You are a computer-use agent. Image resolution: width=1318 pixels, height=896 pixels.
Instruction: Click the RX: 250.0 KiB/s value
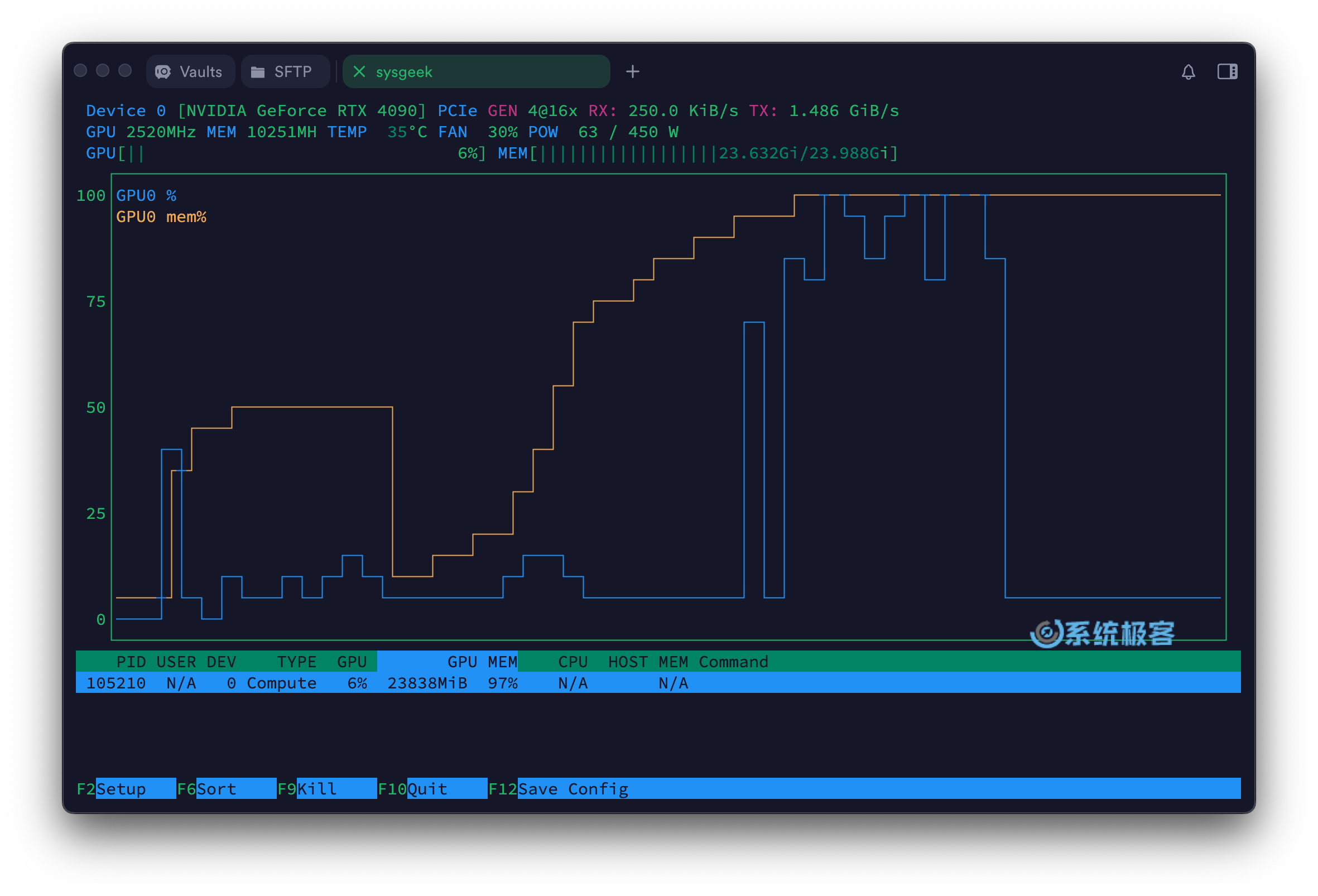pos(663,110)
